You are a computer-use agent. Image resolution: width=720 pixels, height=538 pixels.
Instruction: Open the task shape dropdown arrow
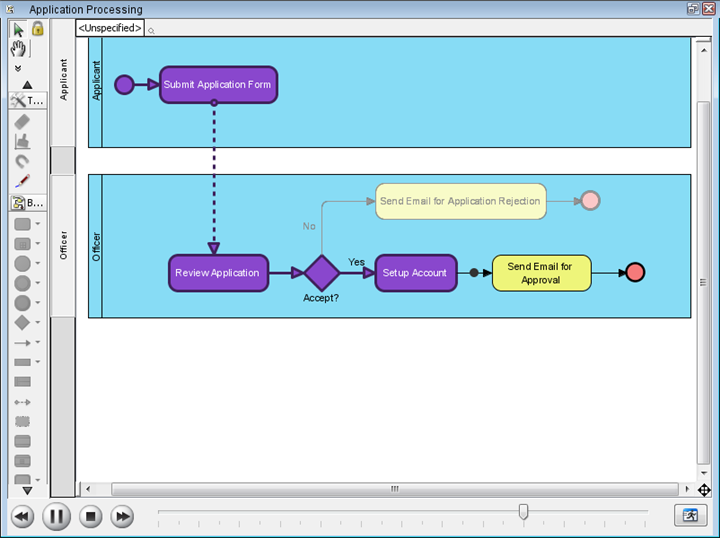point(38,224)
